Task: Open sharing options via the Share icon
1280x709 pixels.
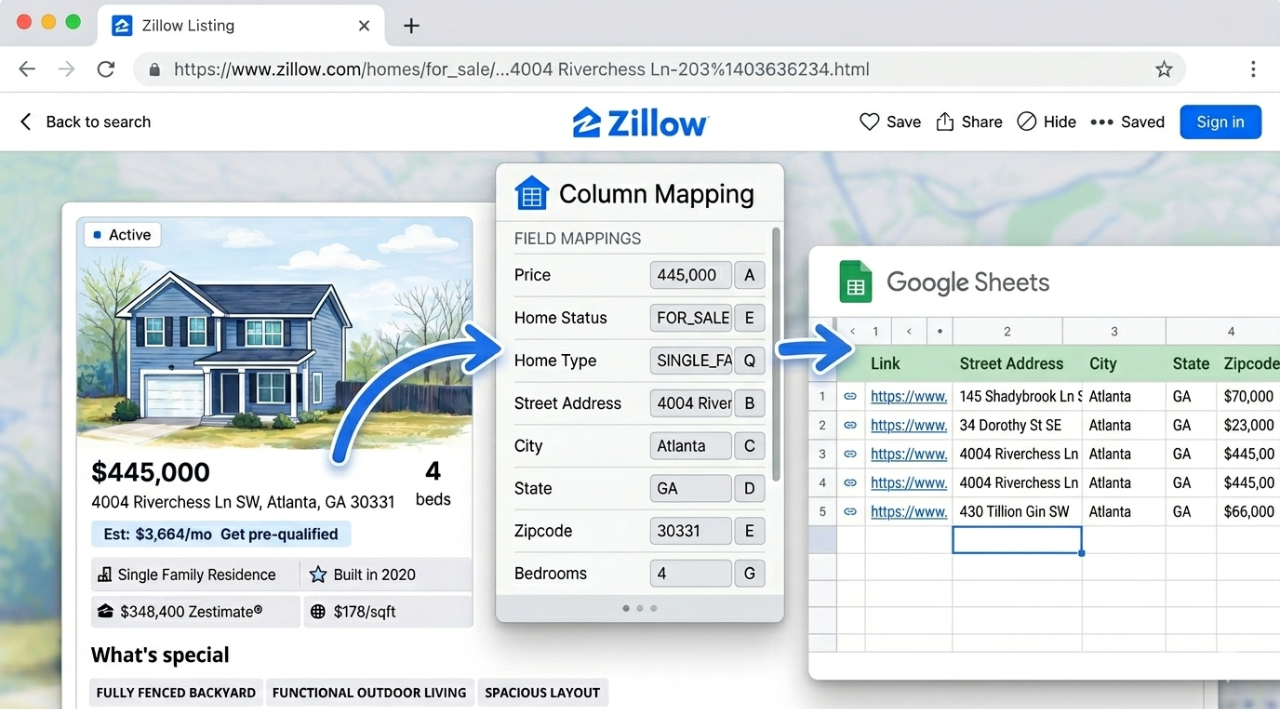Action: (x=944, y=121)
